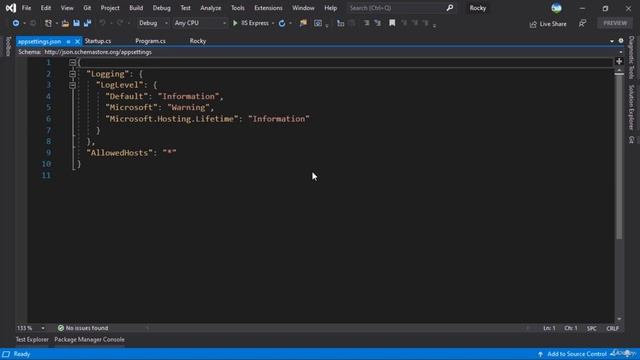The width and height of the screenshot is (640, 360).
Task: Click the CRLF line ending indicator
Action: click(612, 328)
